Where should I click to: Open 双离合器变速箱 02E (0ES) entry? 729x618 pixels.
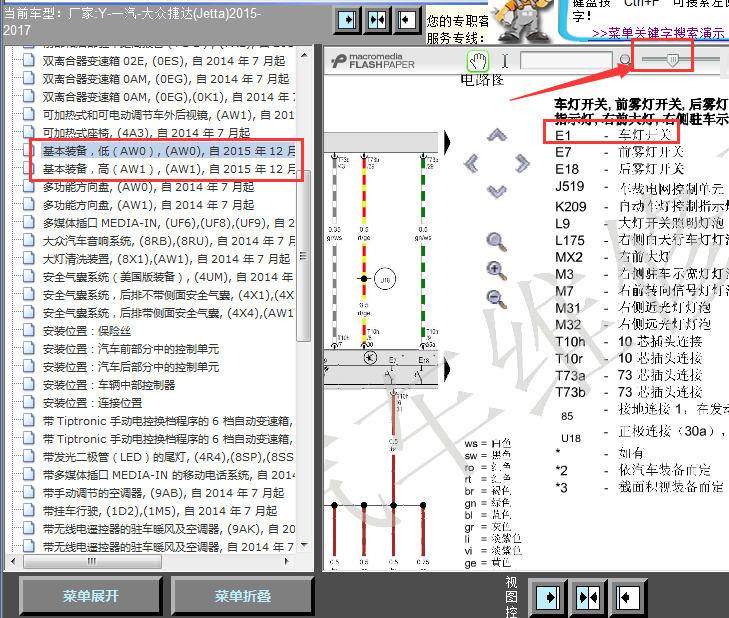point(163,61)
